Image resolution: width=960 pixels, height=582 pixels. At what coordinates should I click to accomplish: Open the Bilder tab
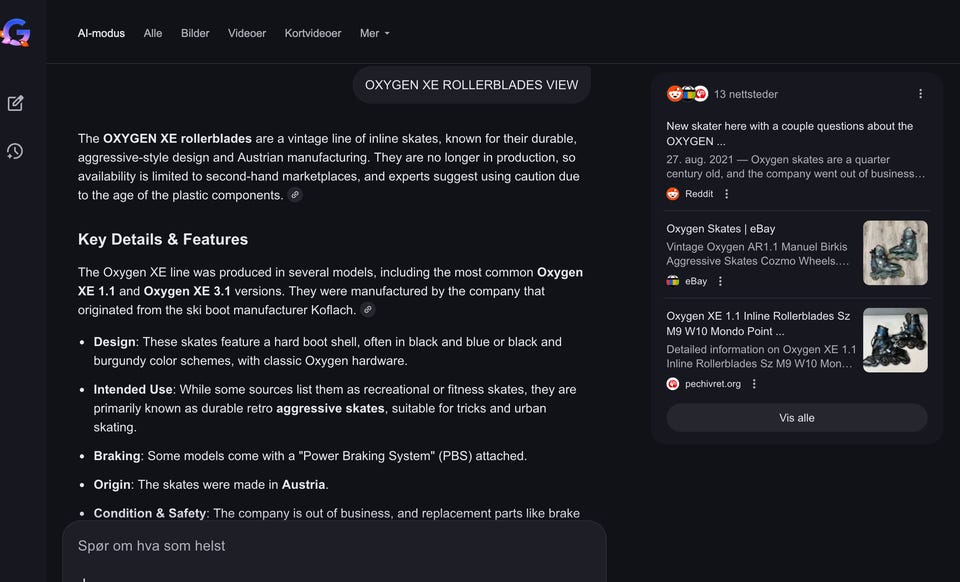point(195,33)
